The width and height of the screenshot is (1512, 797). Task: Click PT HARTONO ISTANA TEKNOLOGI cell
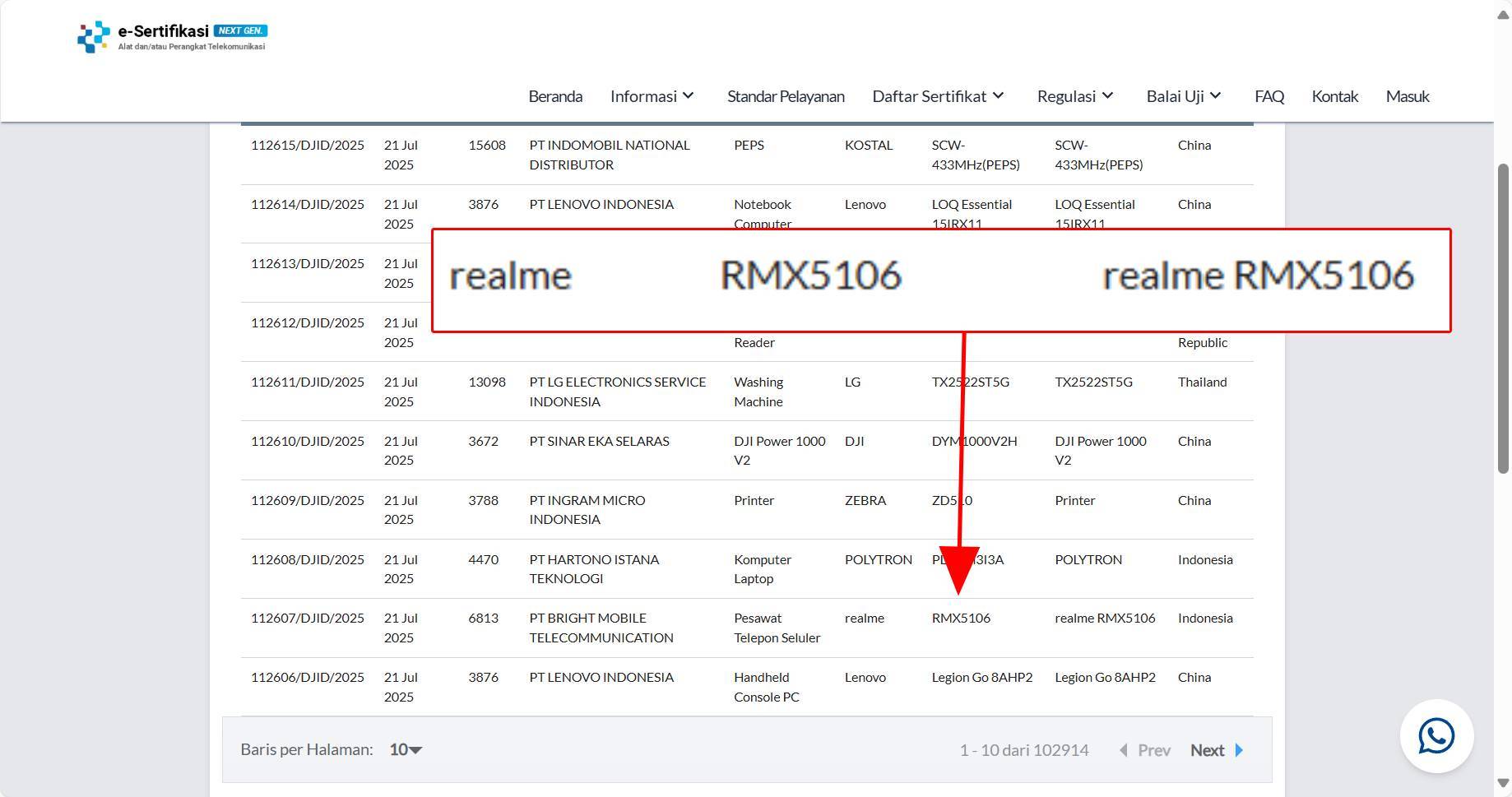click(594, 569)
